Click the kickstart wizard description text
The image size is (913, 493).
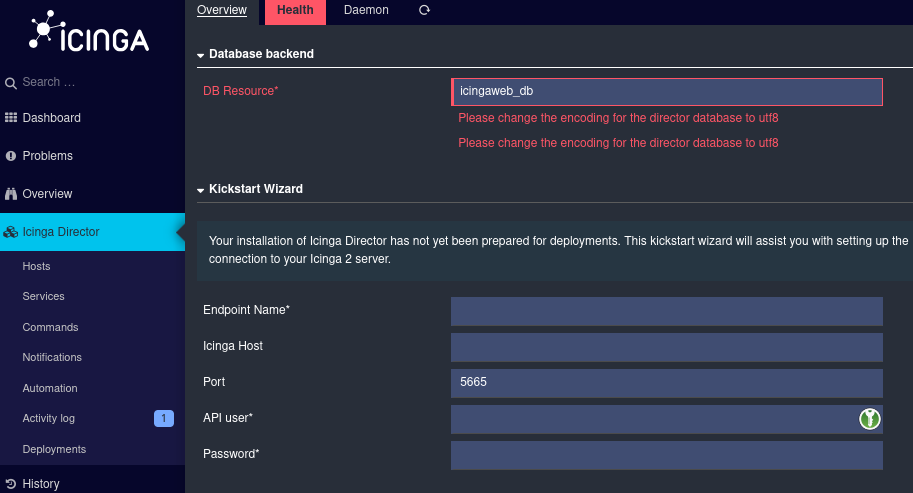point(558,250)
